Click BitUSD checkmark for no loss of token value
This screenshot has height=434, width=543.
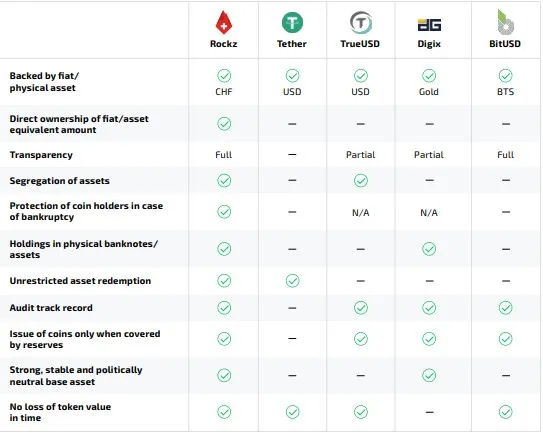tap(506, 412)
